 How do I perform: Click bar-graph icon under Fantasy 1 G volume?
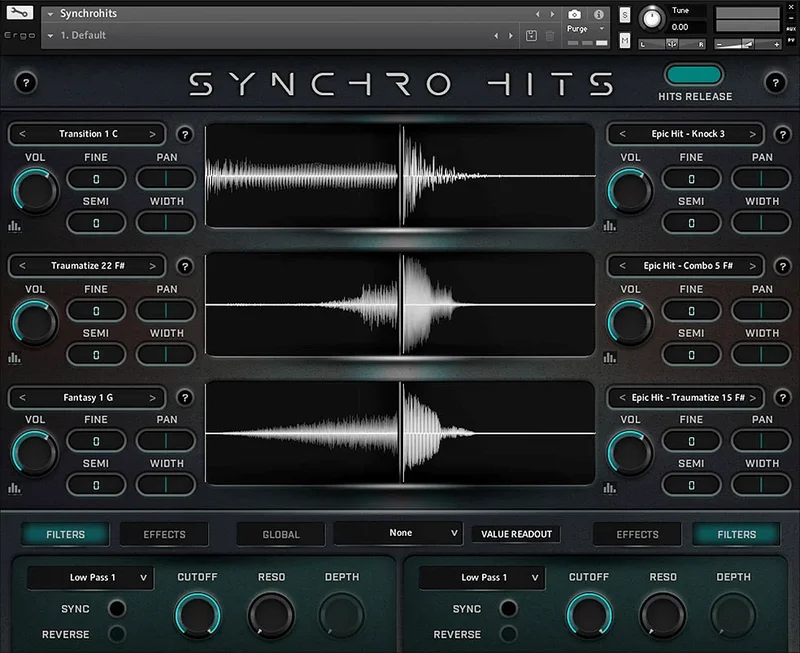[x=14, y=488]
